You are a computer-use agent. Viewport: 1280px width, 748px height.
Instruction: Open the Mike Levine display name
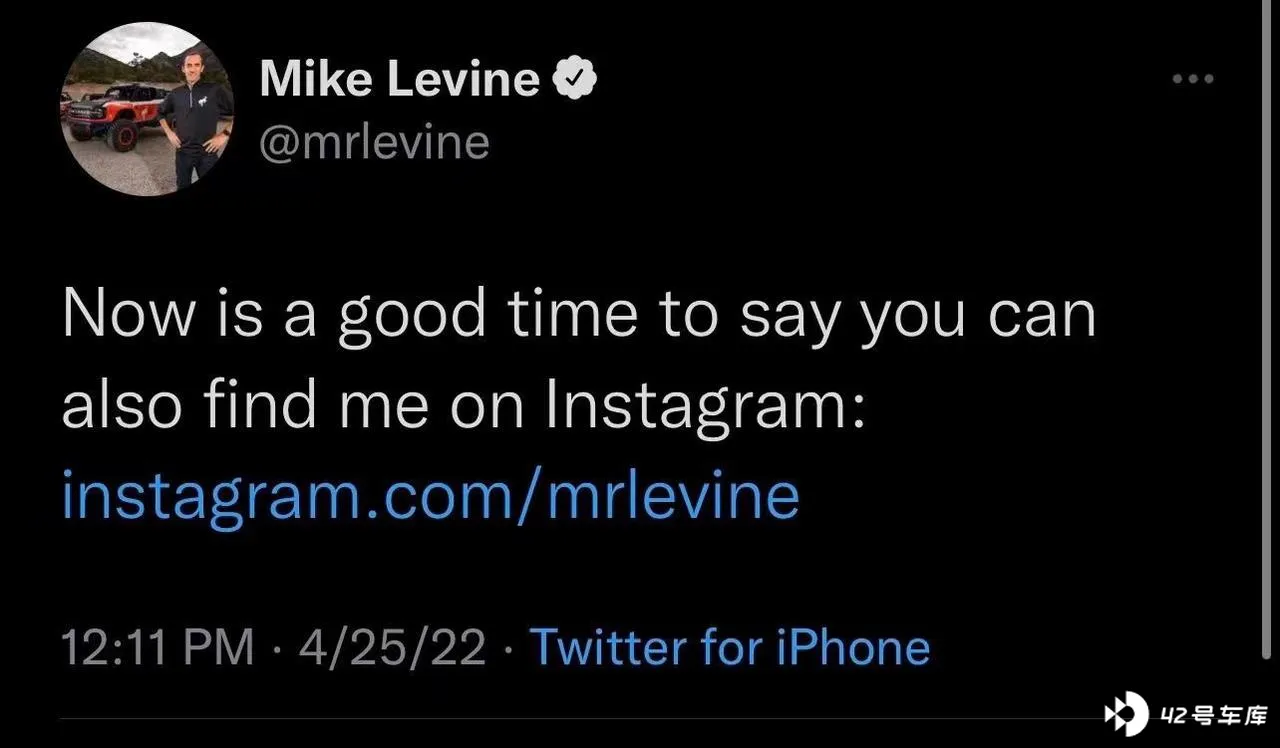point(400,79)
